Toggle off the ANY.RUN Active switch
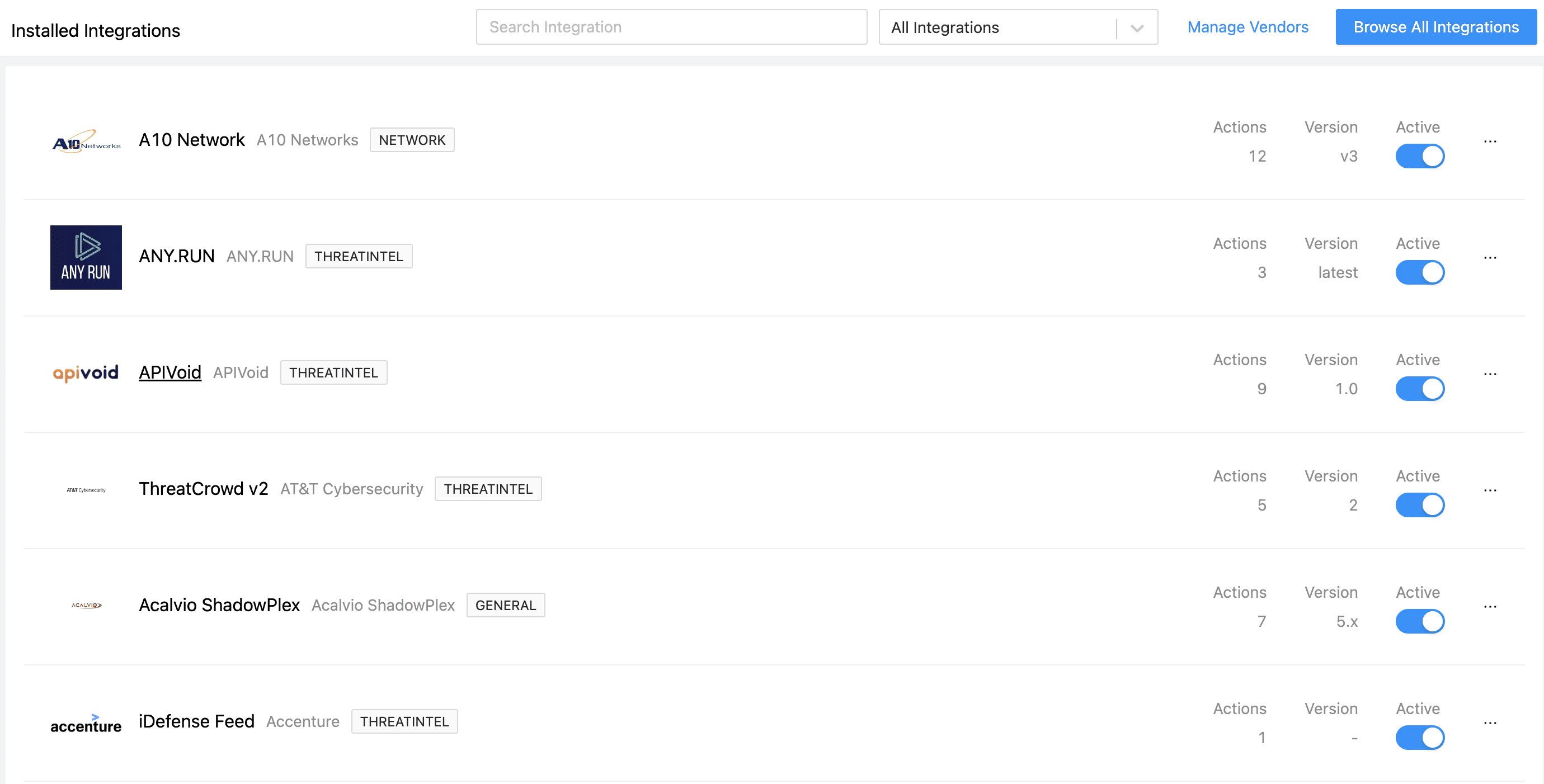1544x784 pixels. point(1420,272)
